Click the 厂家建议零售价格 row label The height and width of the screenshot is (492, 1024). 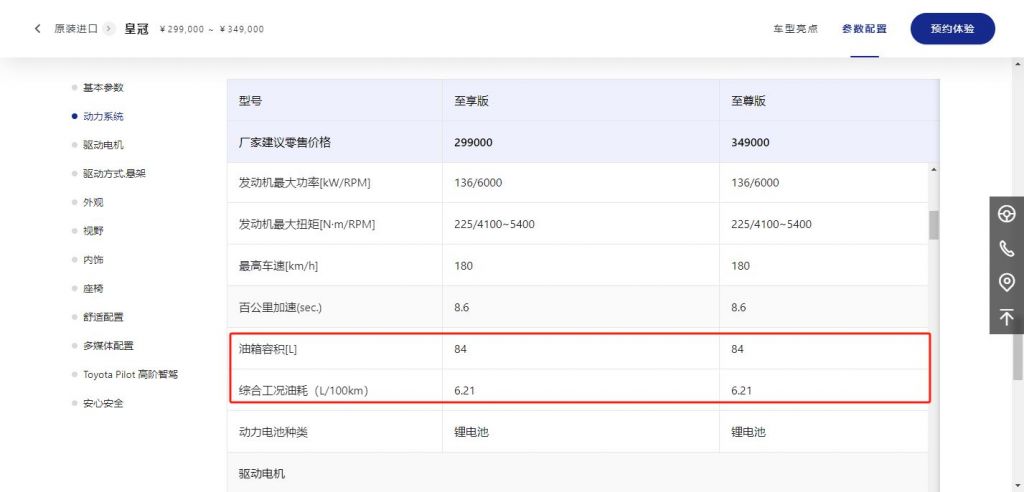pos(285,142)
